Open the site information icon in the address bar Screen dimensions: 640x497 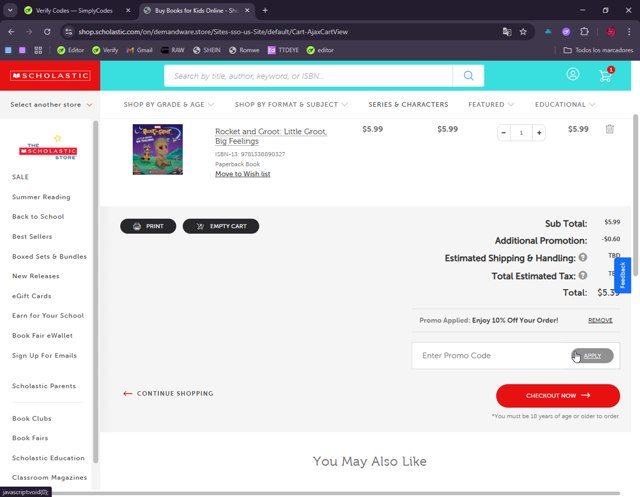pos(69,32)
